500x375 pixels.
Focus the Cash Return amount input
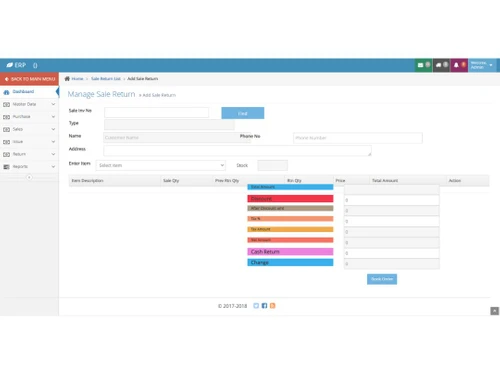point(392,253)
